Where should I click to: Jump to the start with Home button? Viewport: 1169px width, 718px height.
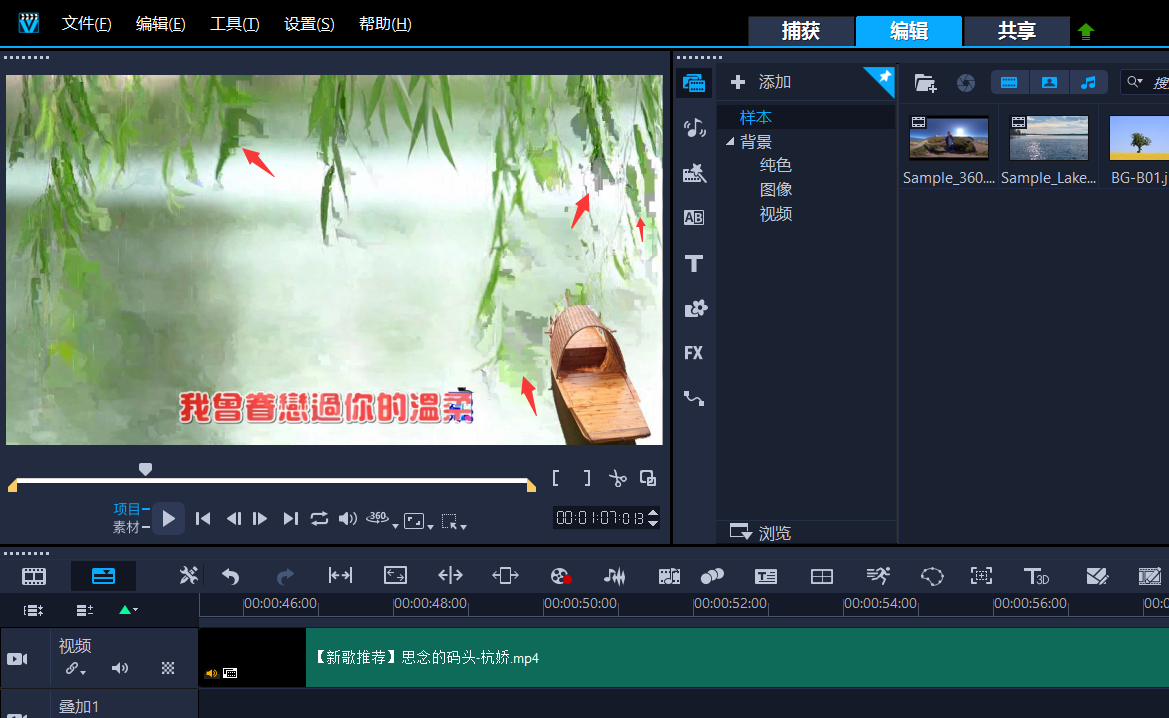(x=203, y=518)
